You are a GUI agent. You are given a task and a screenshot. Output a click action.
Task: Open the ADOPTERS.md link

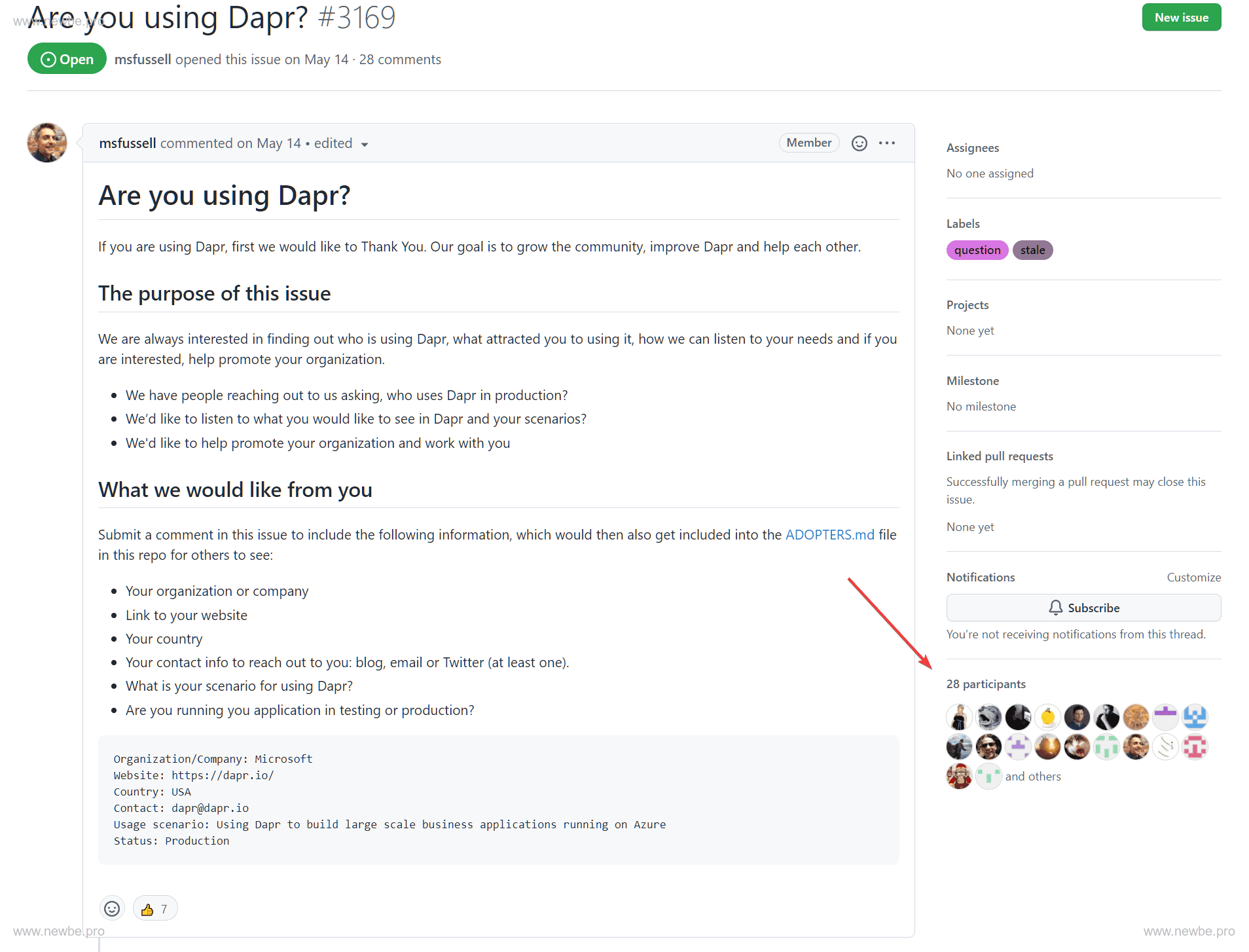tap(829, 534)
